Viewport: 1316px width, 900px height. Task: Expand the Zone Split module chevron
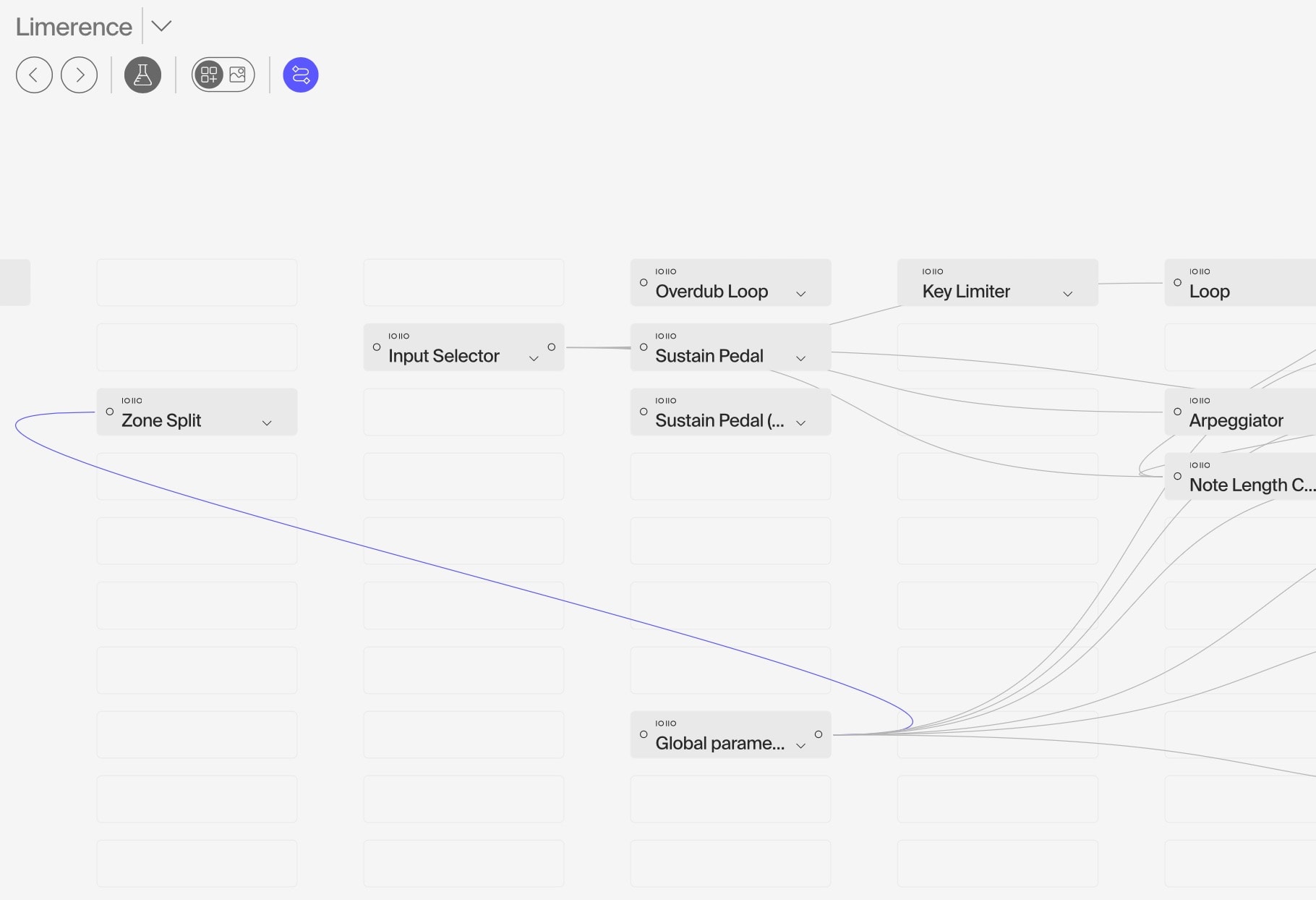pos(267,423)
